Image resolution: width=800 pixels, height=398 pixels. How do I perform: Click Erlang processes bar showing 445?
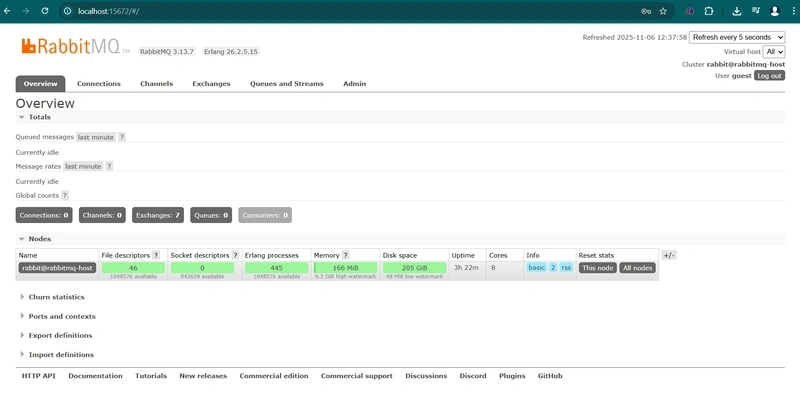coord(277,268)
